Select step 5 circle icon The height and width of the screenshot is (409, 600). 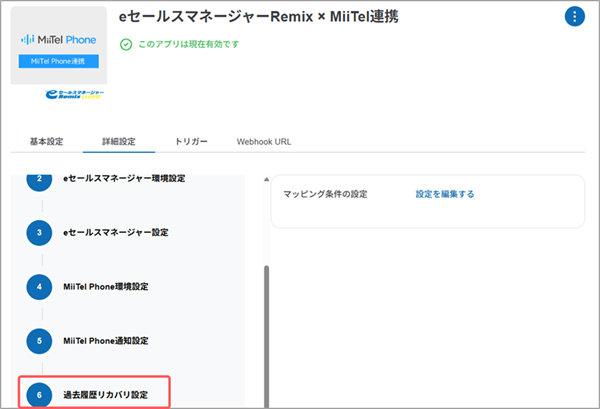tap(39, 341)
